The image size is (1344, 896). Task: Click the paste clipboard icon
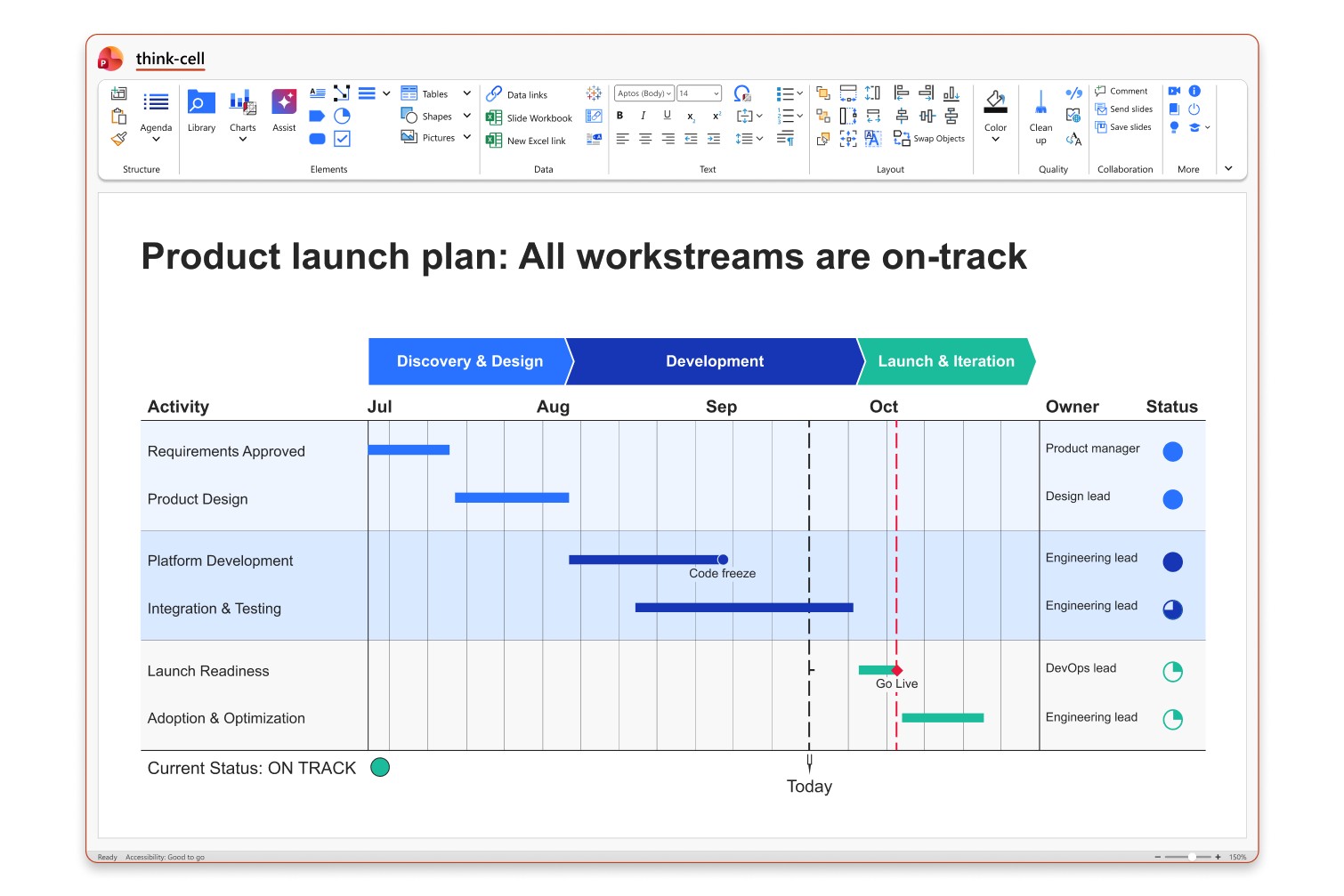click(118, 116)
